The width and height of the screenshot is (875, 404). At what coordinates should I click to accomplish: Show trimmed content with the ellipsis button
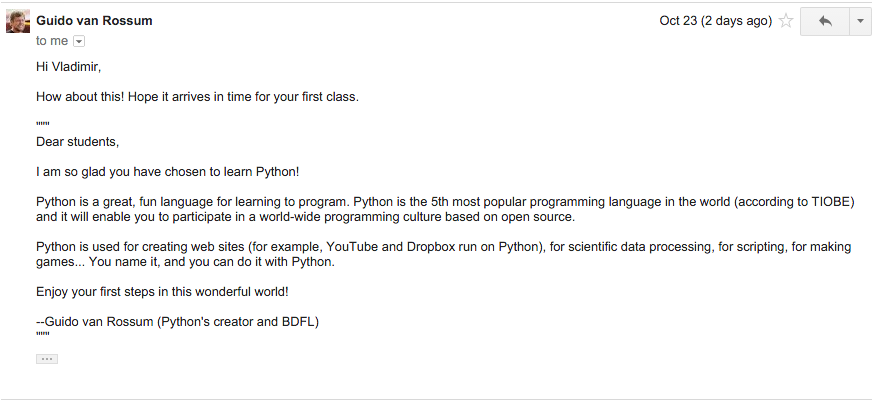pos(47,359)
